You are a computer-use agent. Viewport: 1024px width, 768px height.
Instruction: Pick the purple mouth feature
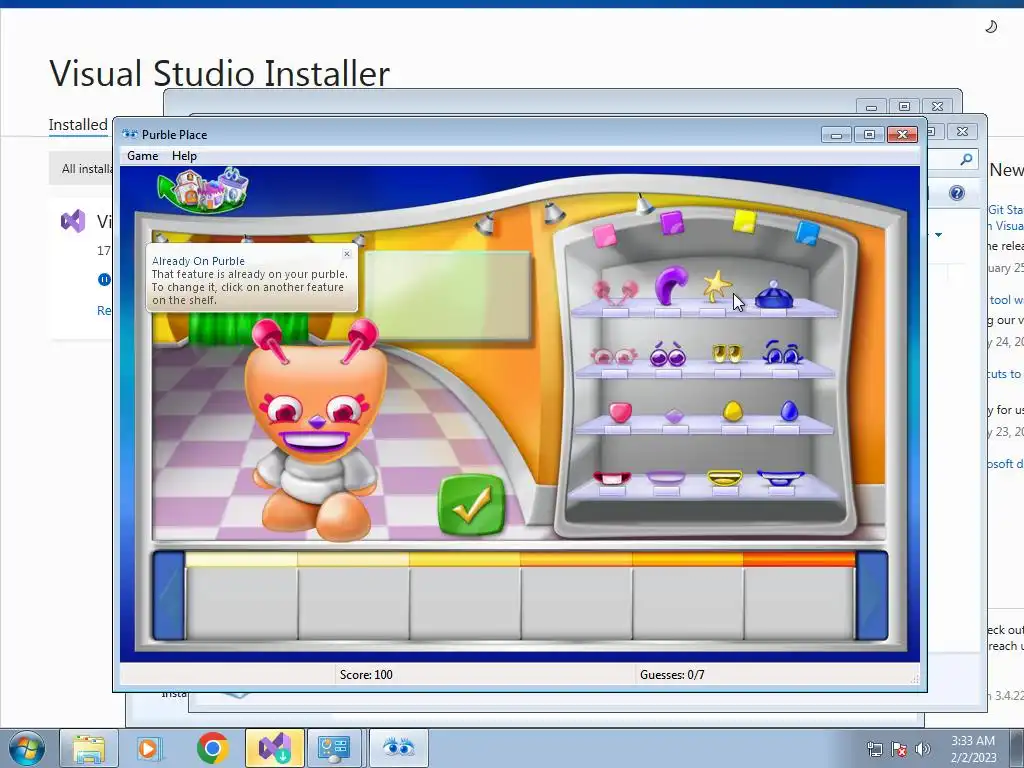[x=665, y=477]
